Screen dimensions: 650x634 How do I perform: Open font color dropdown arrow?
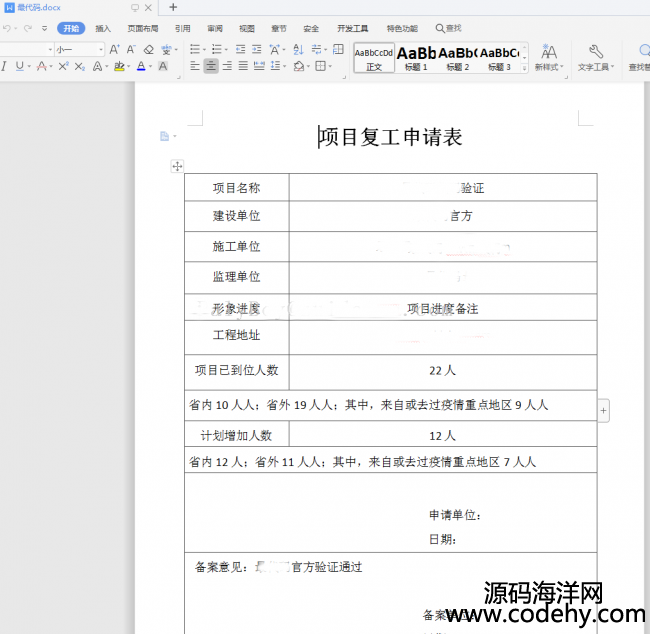point(150,66)
